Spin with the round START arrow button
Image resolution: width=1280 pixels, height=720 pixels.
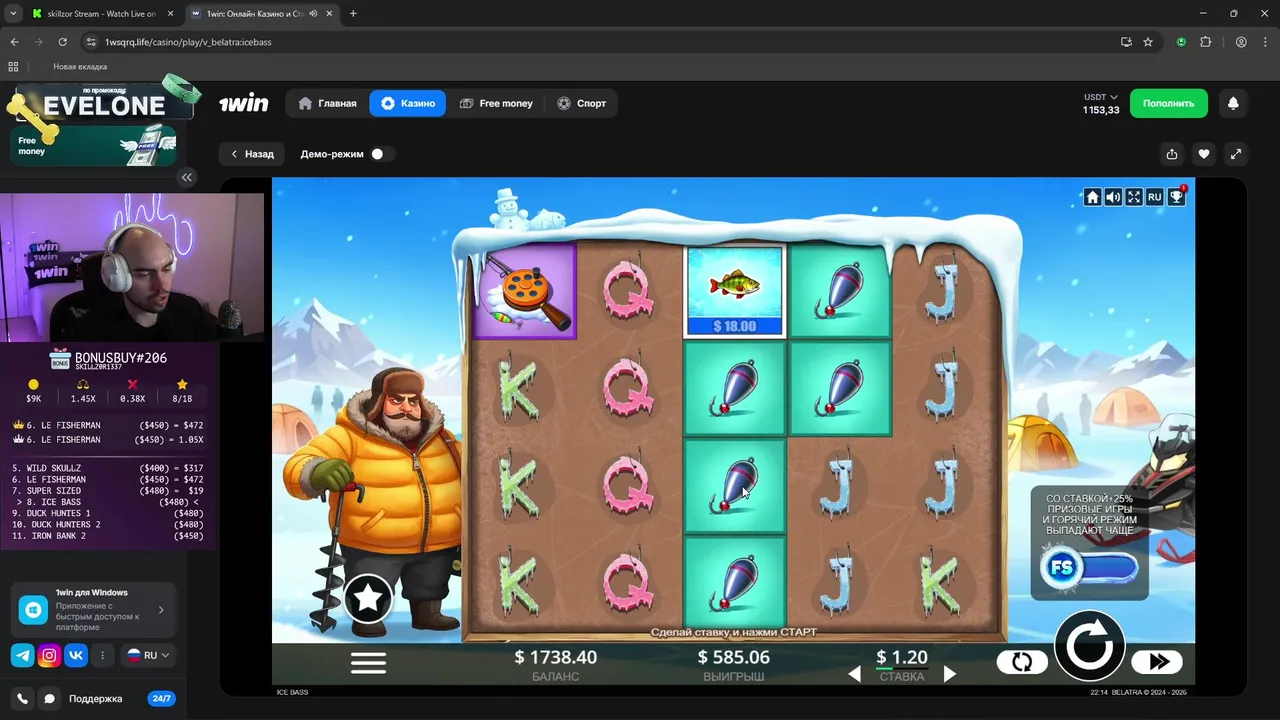point(1090,646)
